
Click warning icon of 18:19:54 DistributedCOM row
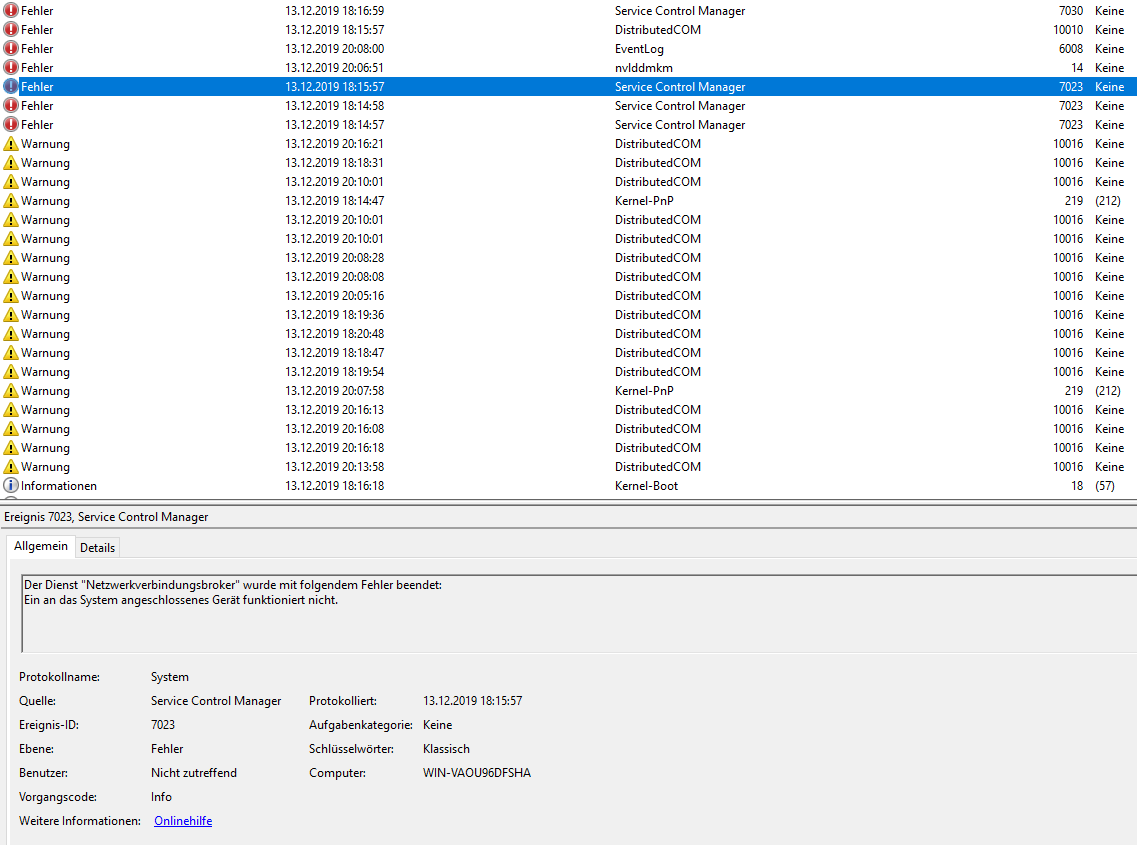click(11, 371)
